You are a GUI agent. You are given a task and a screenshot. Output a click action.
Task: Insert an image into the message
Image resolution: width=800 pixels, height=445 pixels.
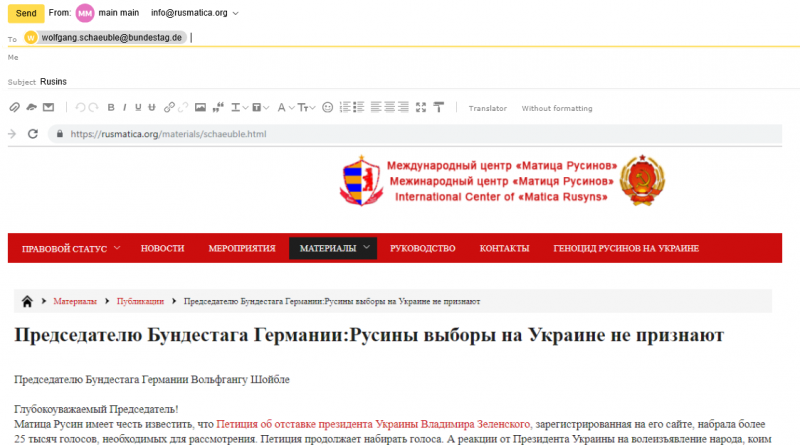click(x=201, y=107)
